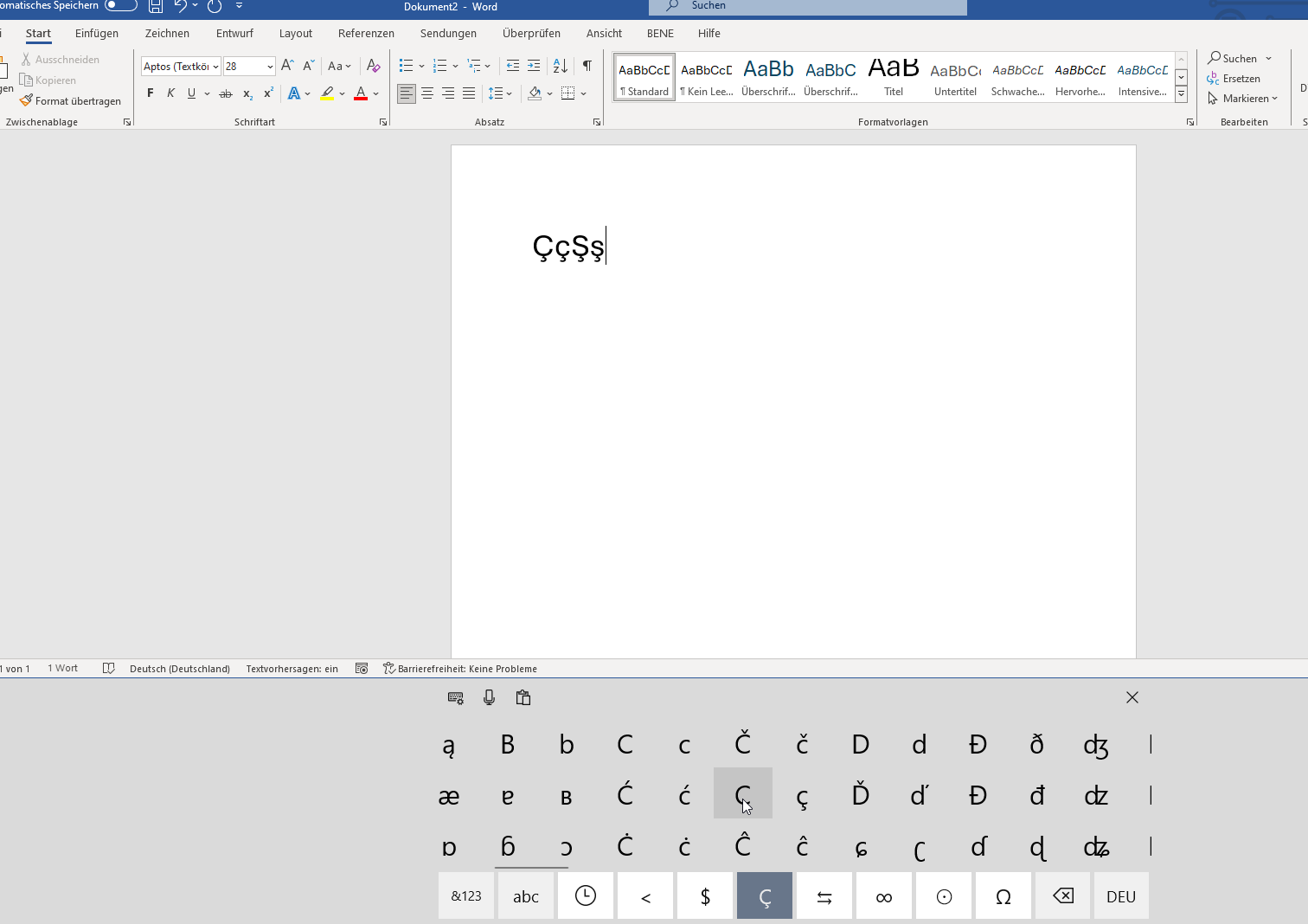The image size is (1308, 924).
Task: Select the Omega symbols category
Action: click(x=1003, y=895)
